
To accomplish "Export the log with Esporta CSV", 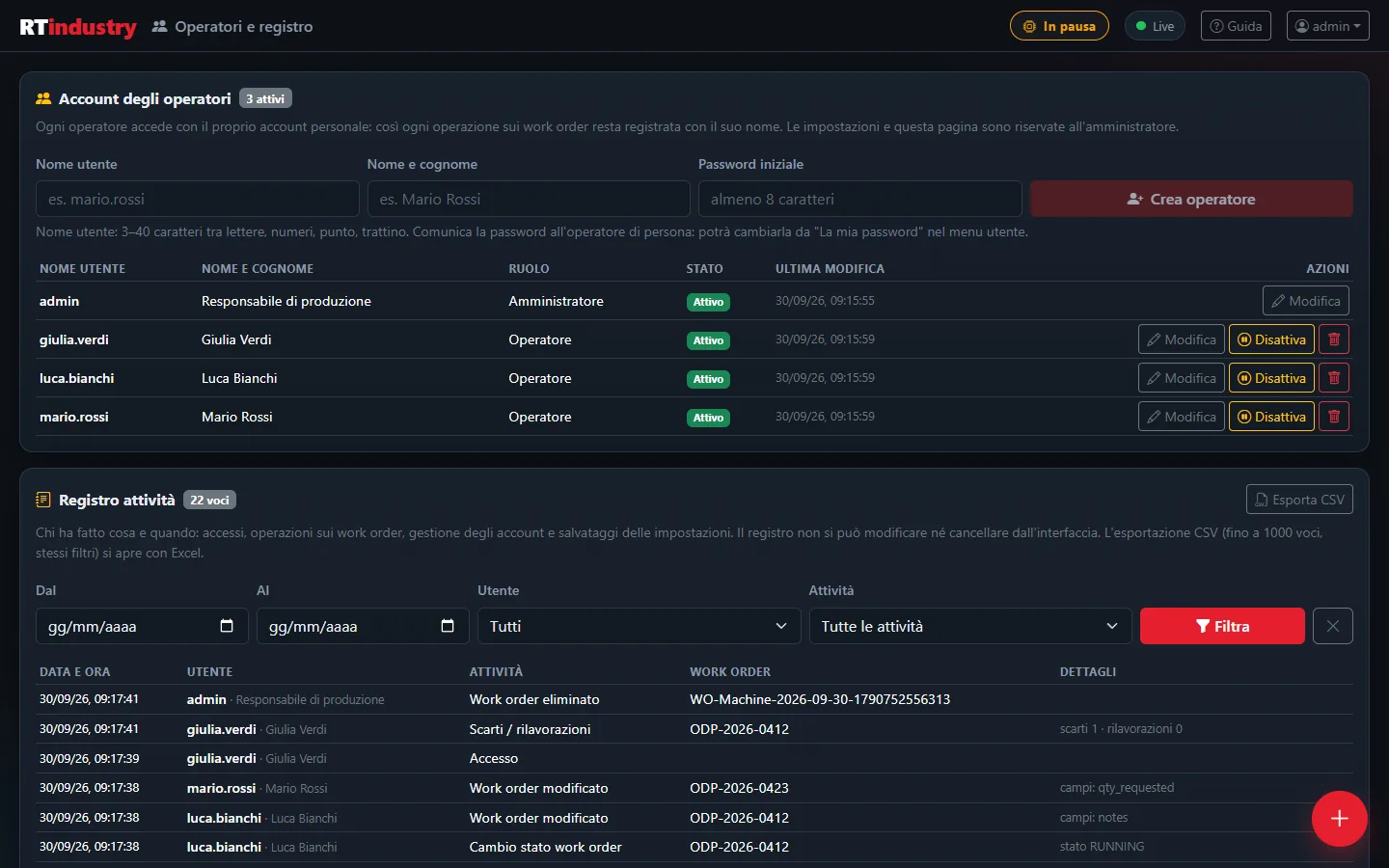I will point(1299,500).
